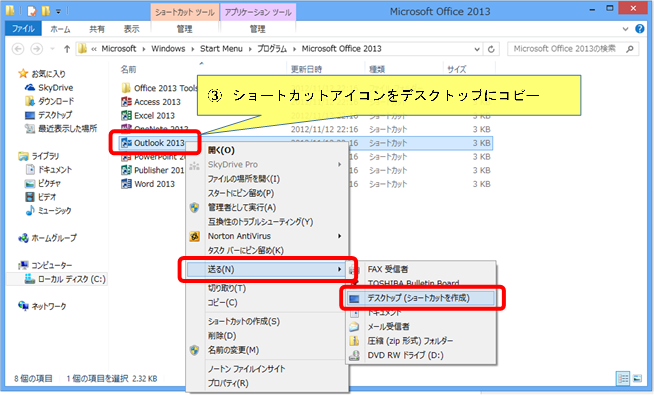Choose スタートにピン留め(P)
The height and width of the screenshot is (395, 654).
coord(267,193)
